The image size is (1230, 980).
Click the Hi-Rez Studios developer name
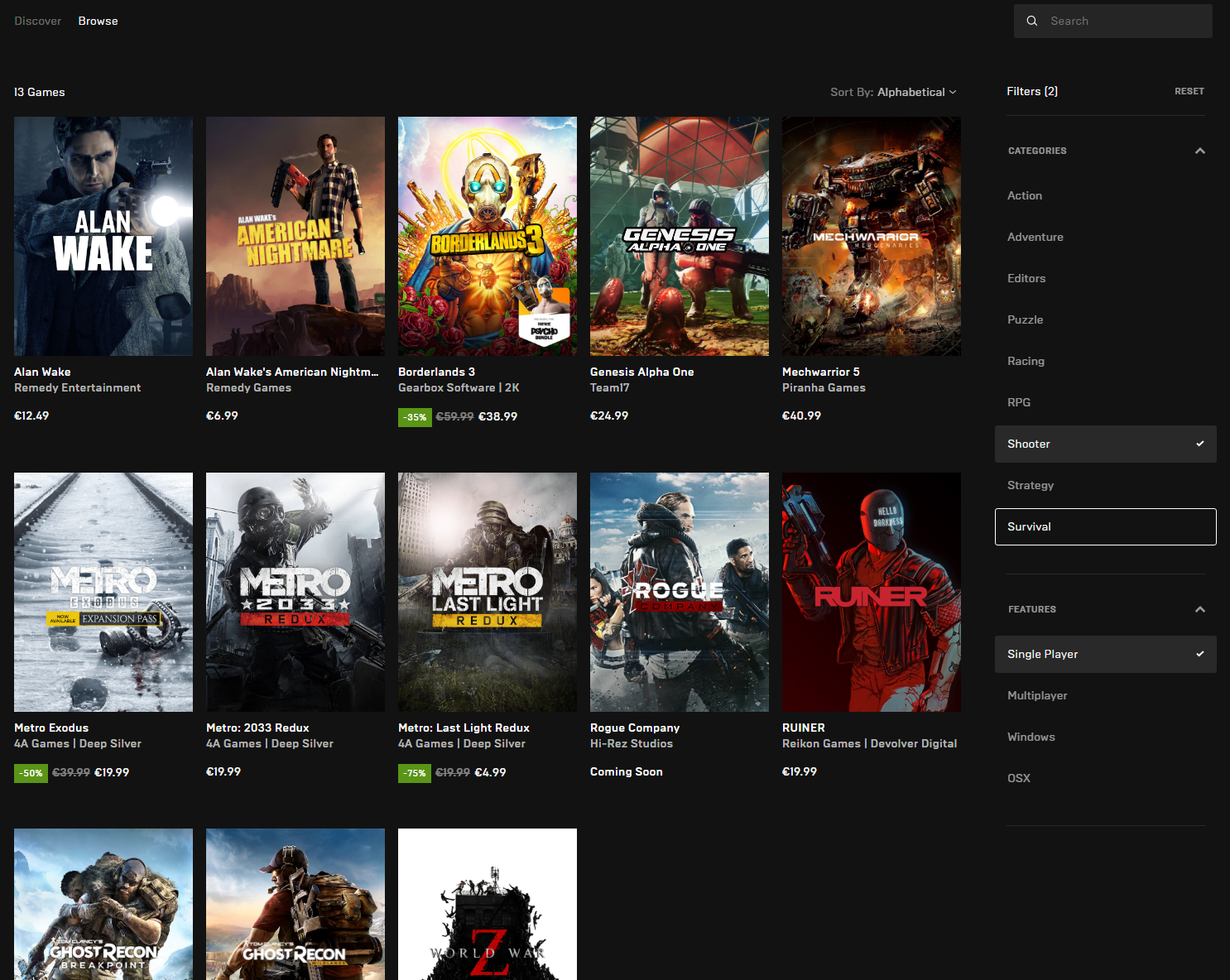(632, 743)
